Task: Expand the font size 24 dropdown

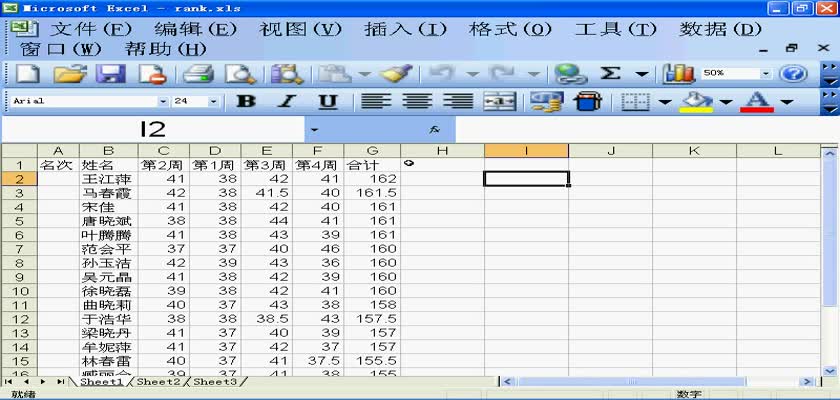Action: point(215,101)
